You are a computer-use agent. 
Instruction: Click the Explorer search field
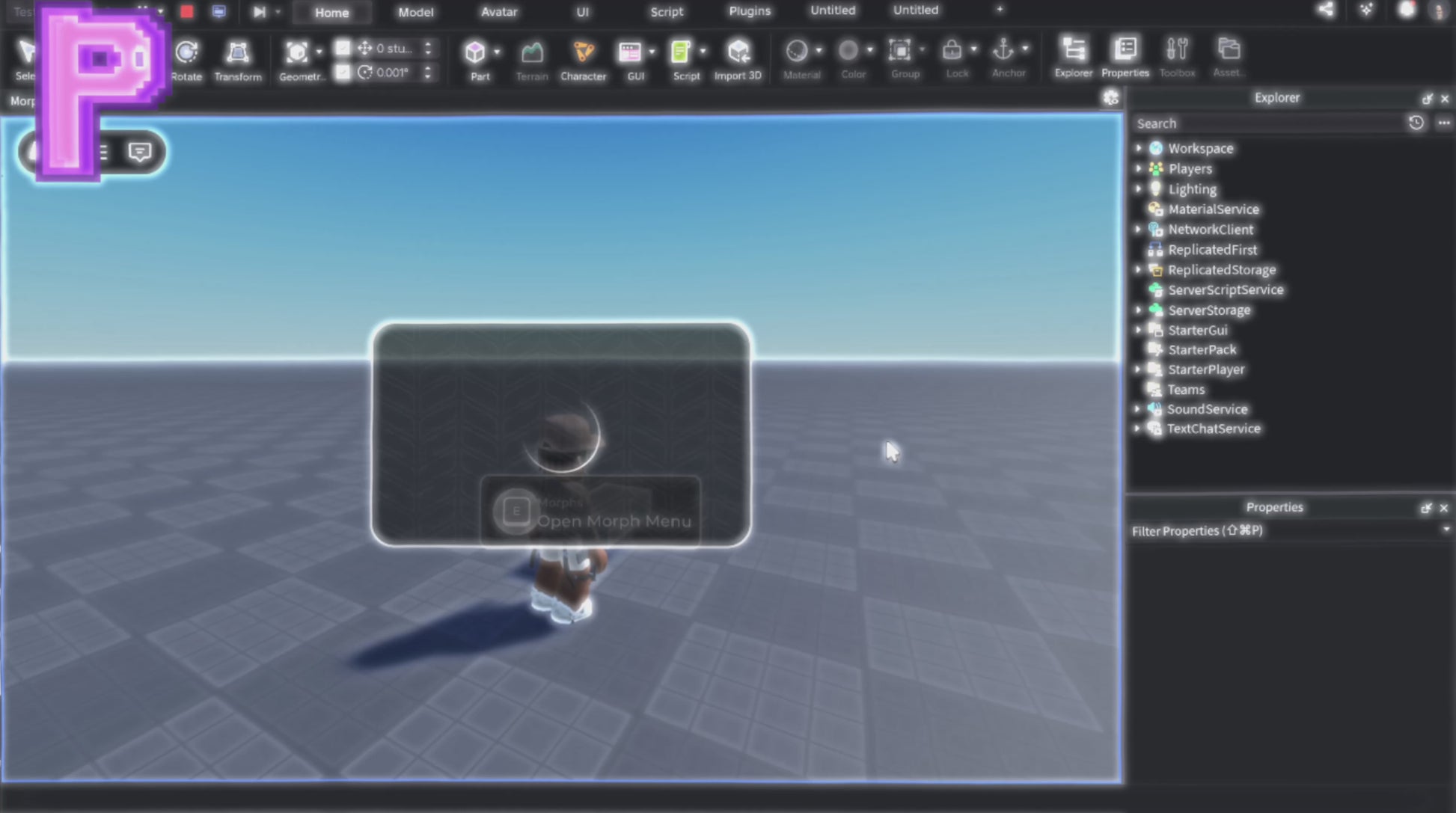pyautogui.click(x=1264, y=123)
